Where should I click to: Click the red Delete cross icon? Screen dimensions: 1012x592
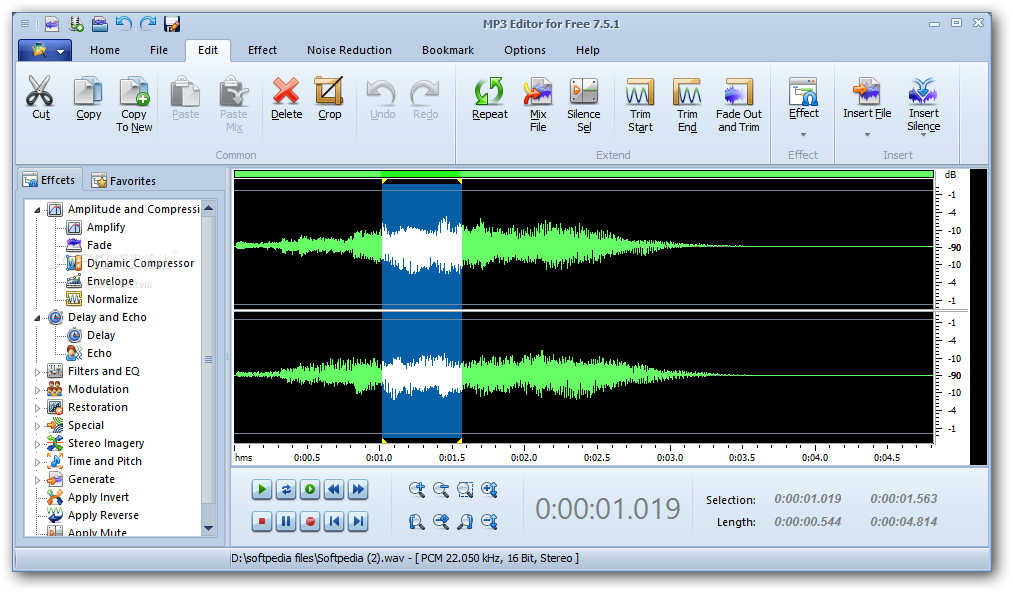[x=286, y=91]
